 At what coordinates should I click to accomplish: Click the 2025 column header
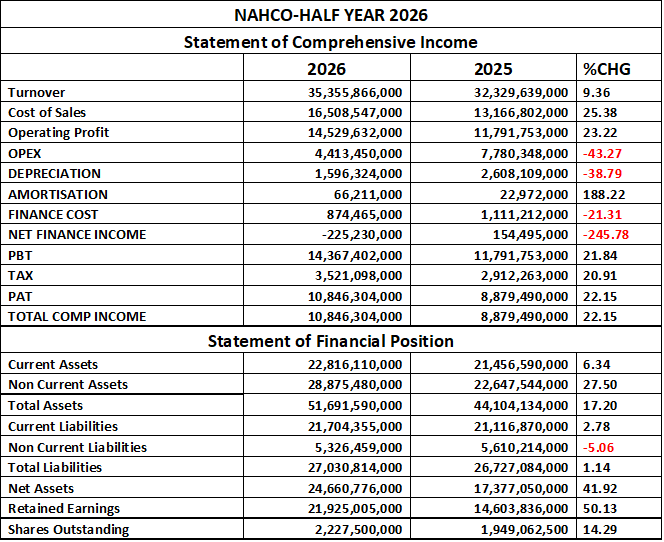click(x=493, y=69)
